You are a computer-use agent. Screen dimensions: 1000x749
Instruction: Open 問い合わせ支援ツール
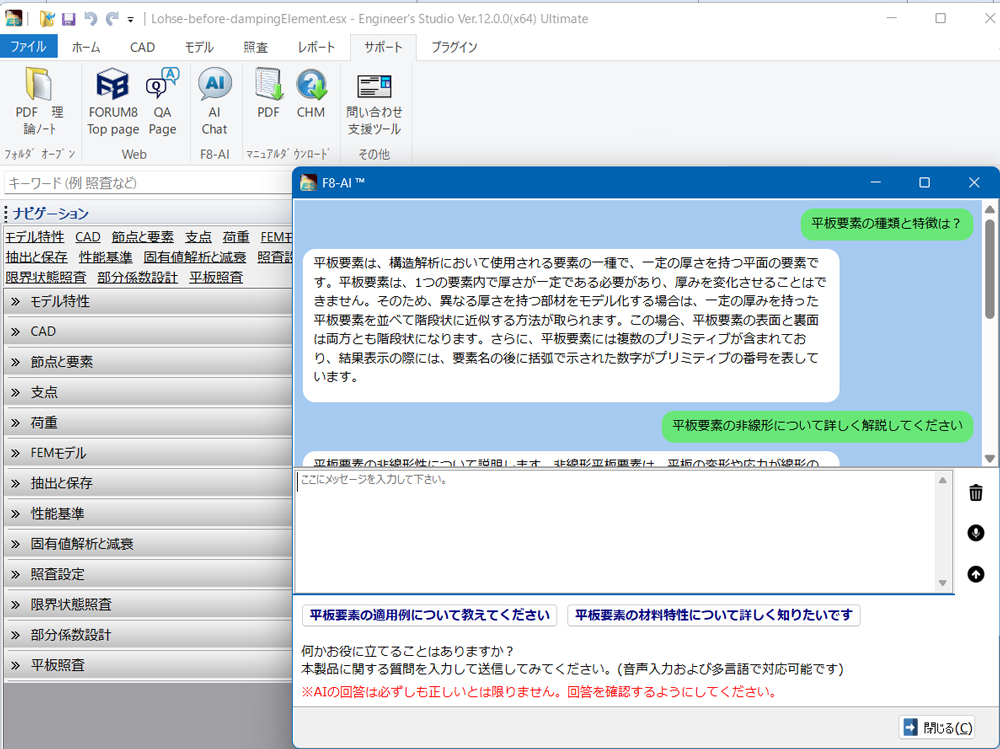(374, 101)
